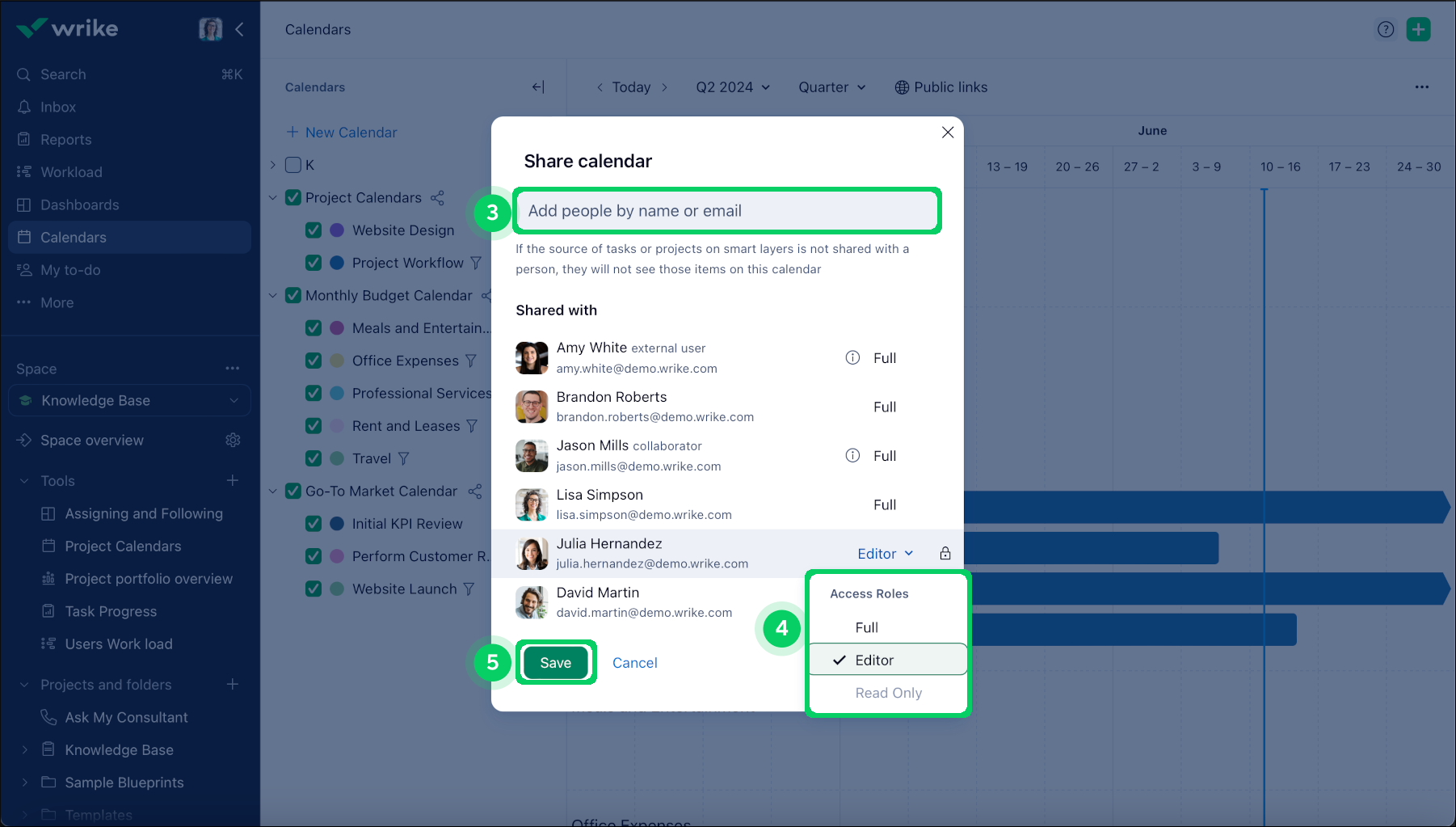This screenshot has height=827, width=1456.
Task: Check the K calendar checkbox
Action: pos(293,165)
